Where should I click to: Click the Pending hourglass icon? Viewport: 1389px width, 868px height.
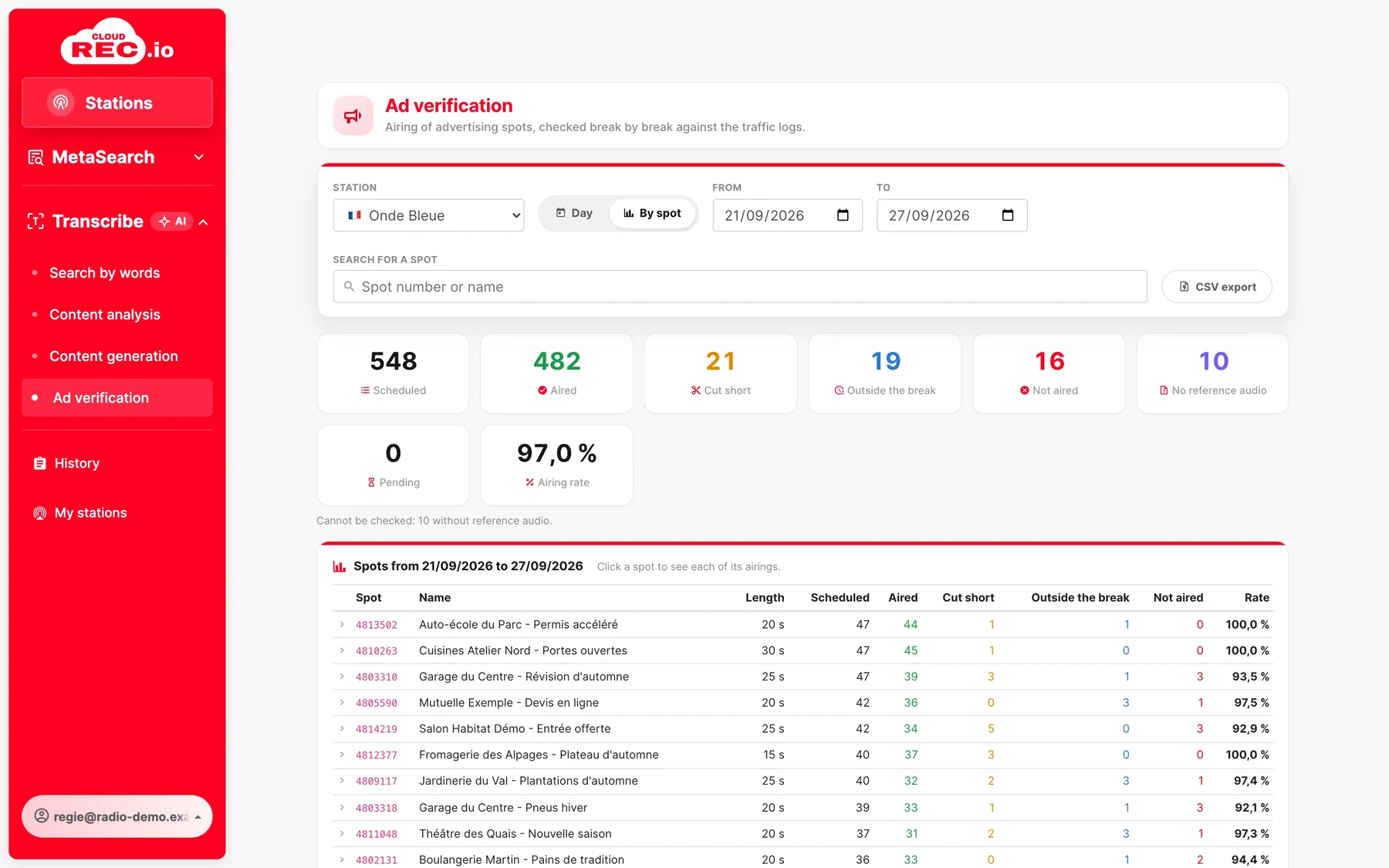coord(371,482)
